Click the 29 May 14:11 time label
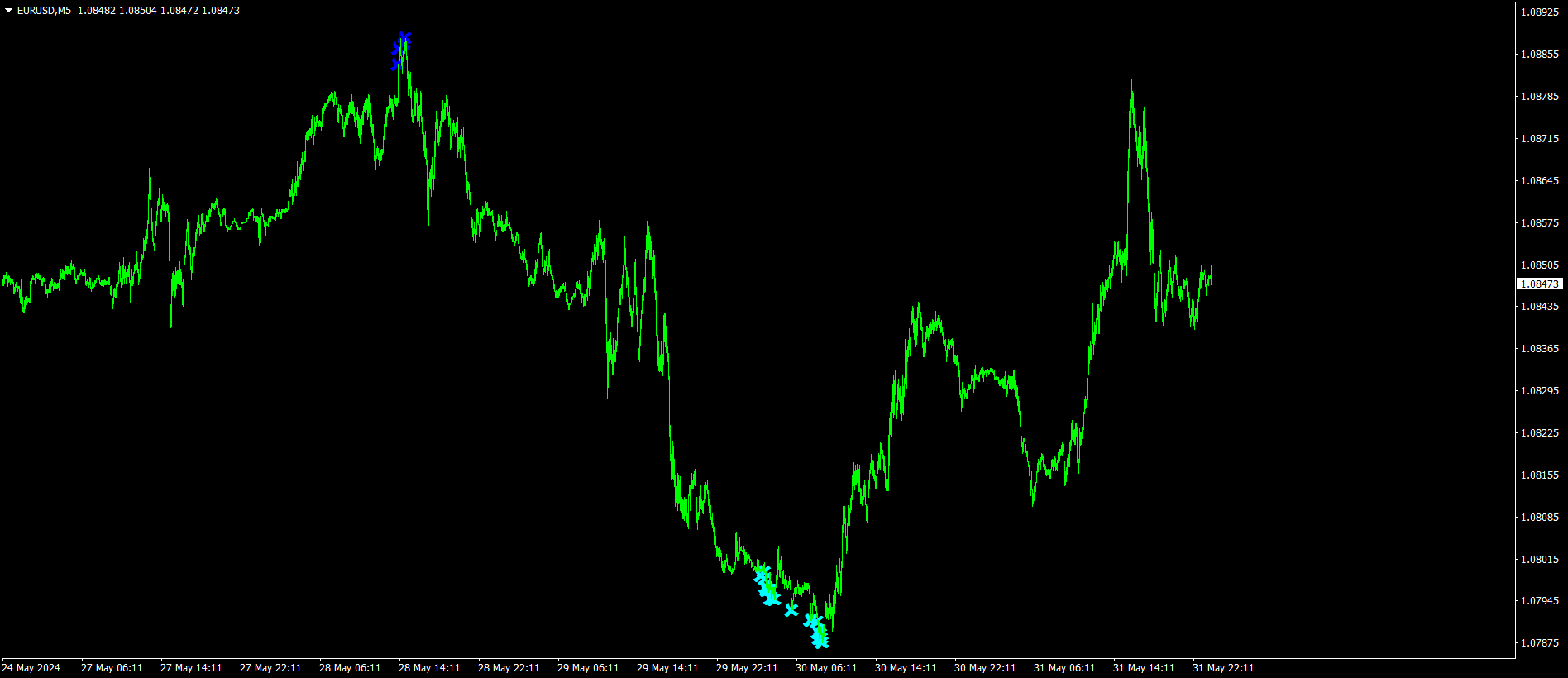 667,668
